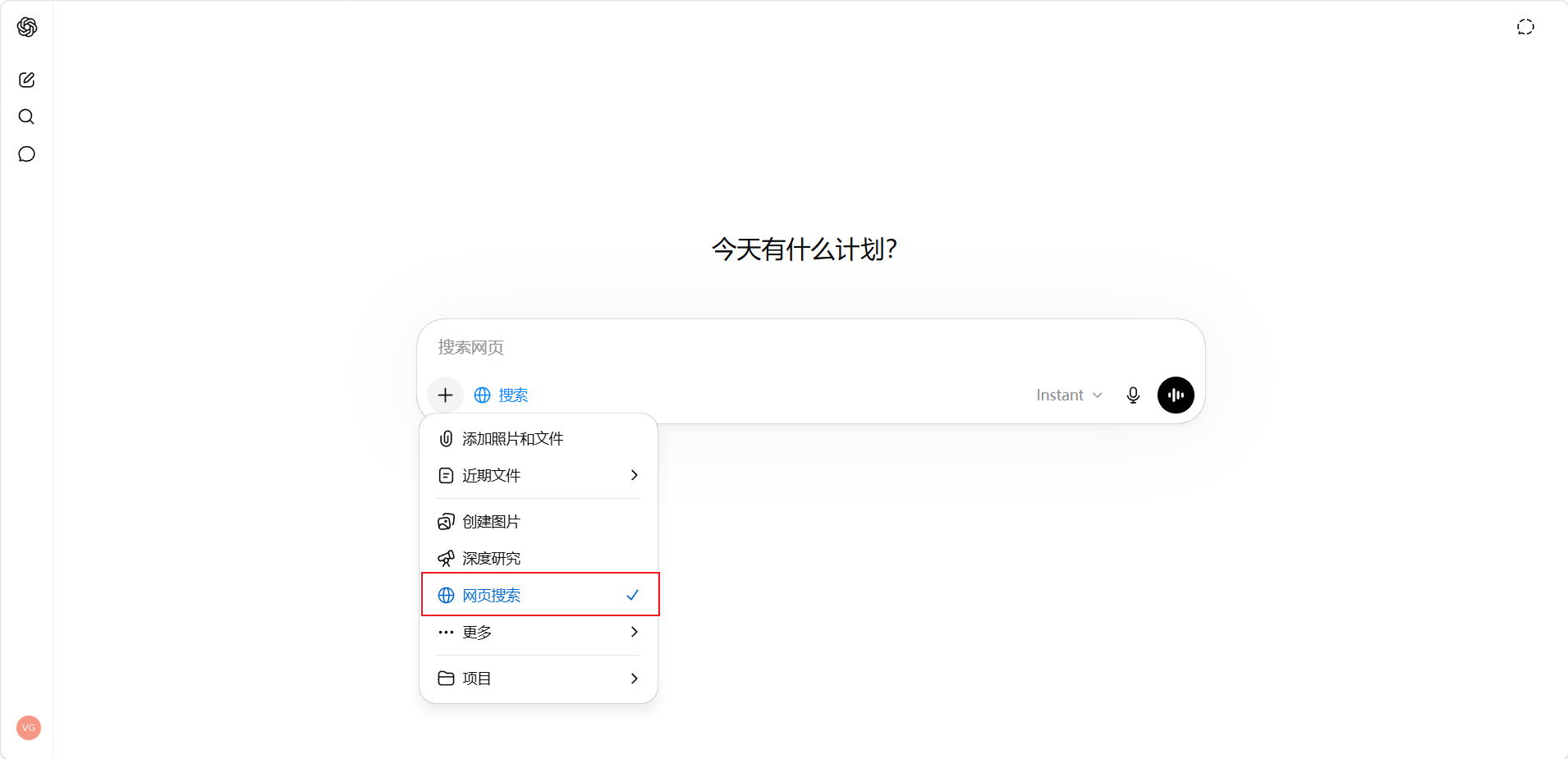Expand the 近期文件 submenu
1568x759 pixels.
pos(539,476)
